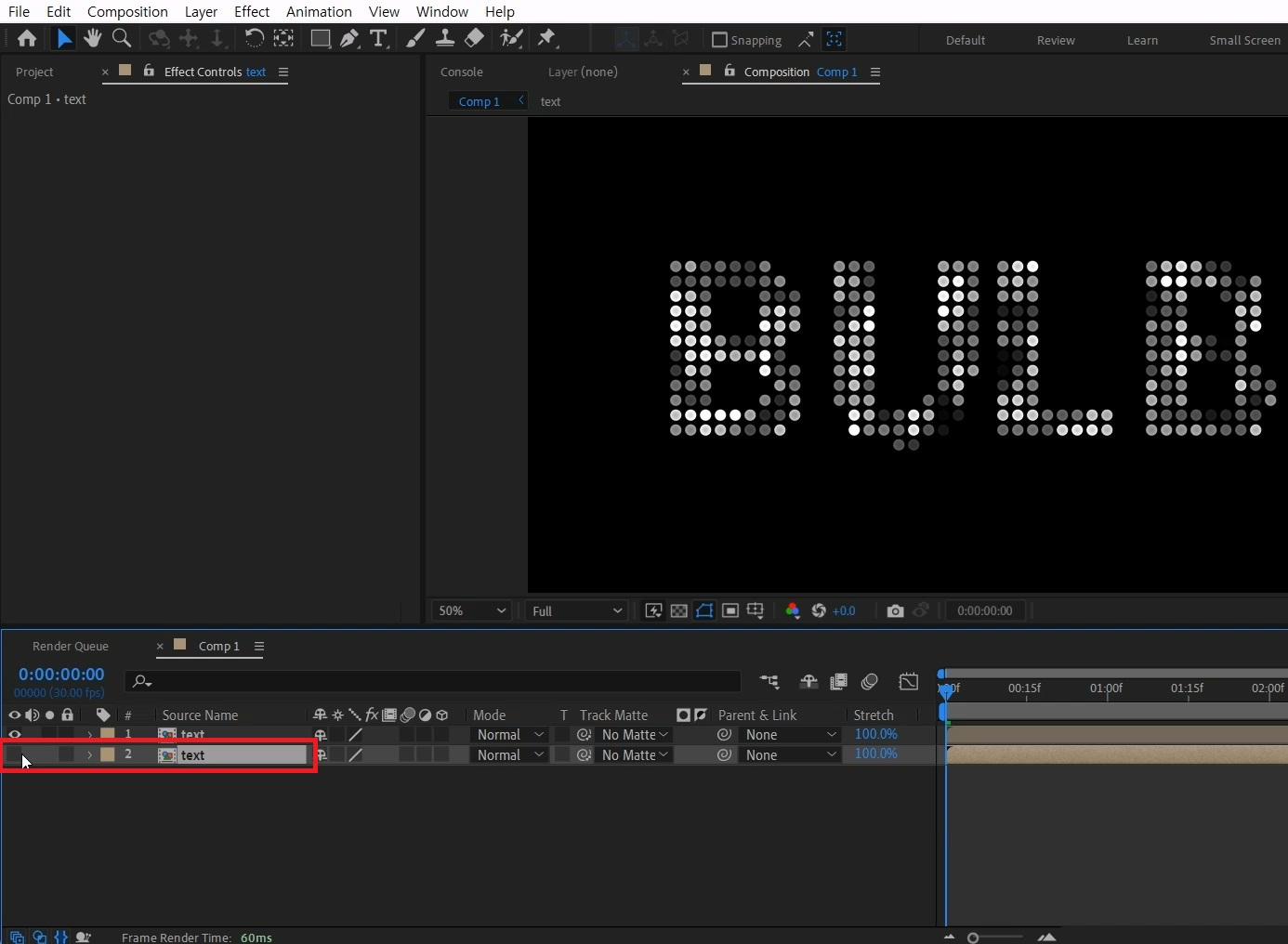Open the 50% magnification dropdown
The height and width of the screenshot is (944, 1288).
click(x=471, y=610)
